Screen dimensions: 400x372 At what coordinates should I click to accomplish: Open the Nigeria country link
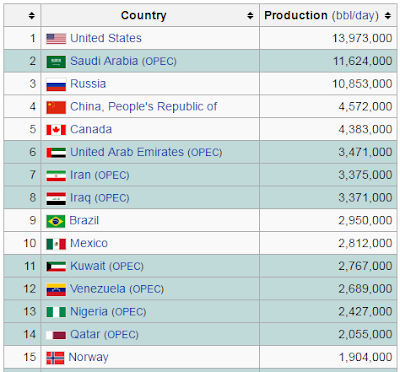click(89, 312)
